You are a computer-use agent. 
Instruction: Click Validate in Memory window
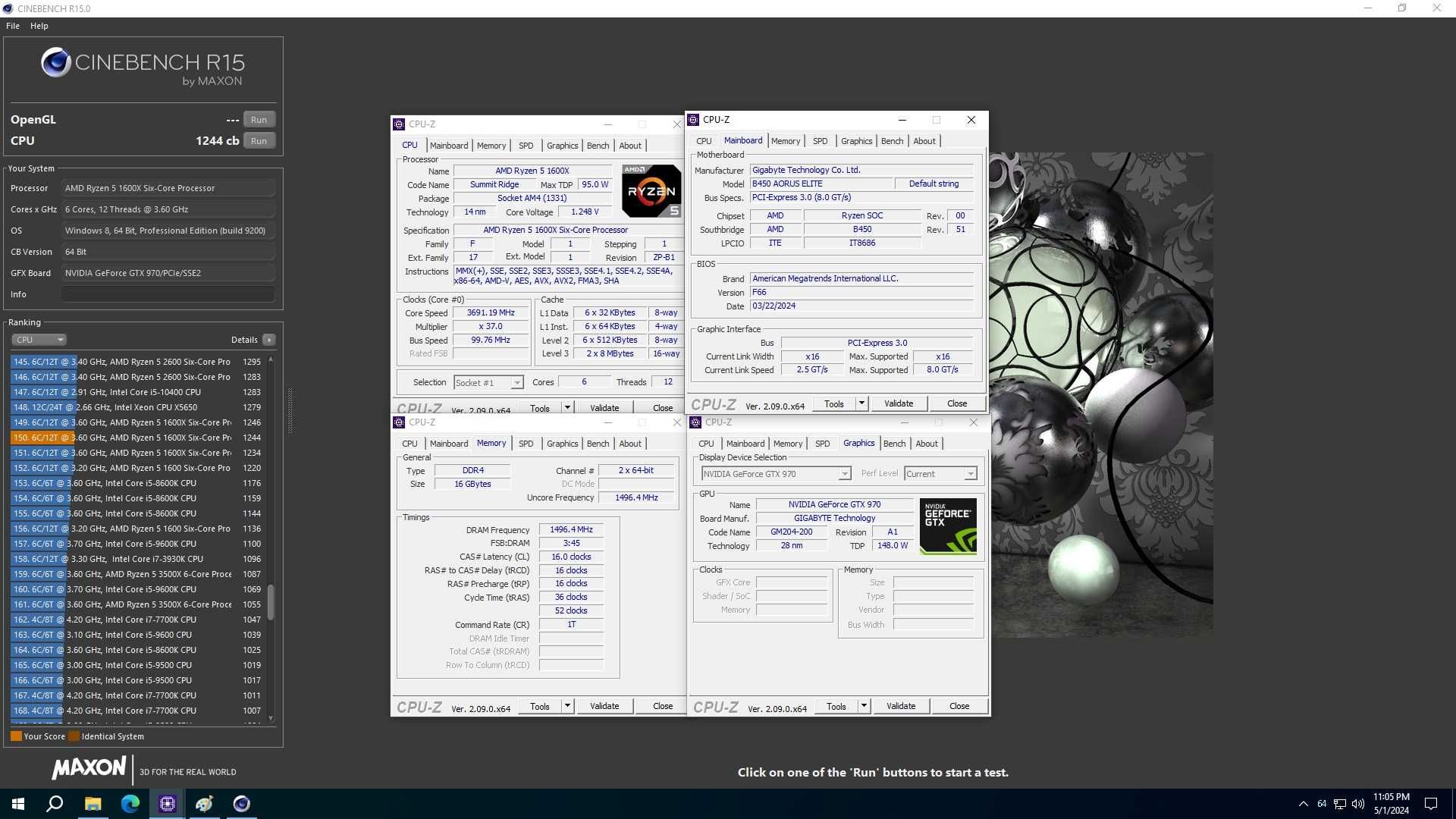[x=604, y=706]
